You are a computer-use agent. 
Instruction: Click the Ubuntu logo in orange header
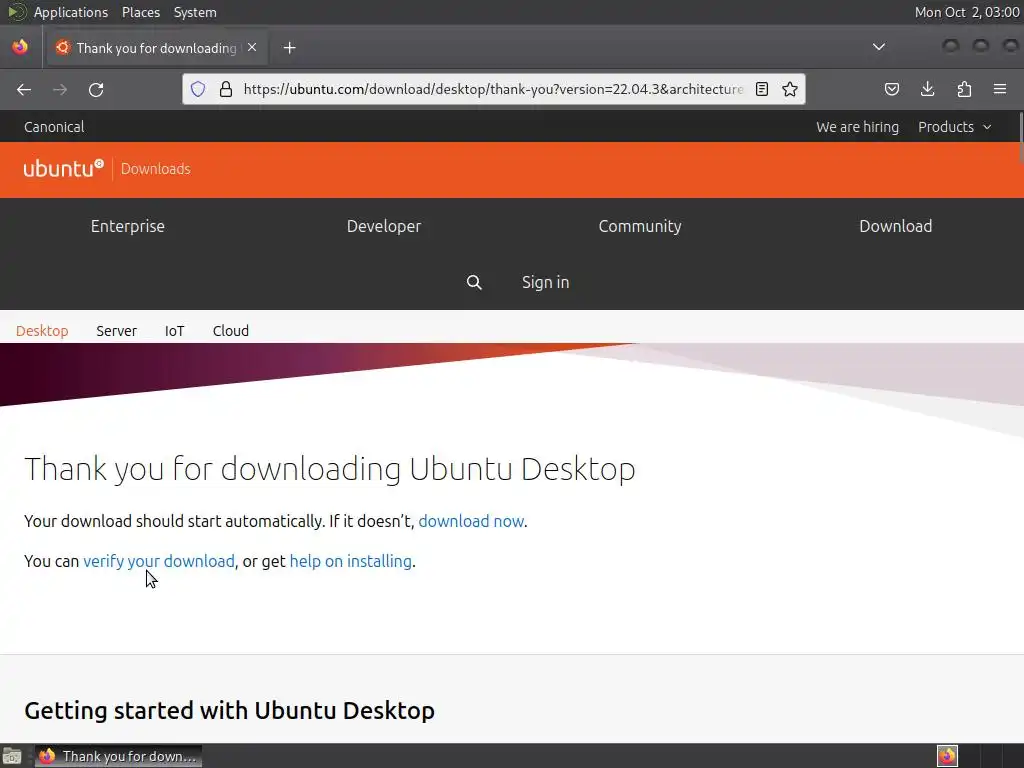tap(63, 168)
